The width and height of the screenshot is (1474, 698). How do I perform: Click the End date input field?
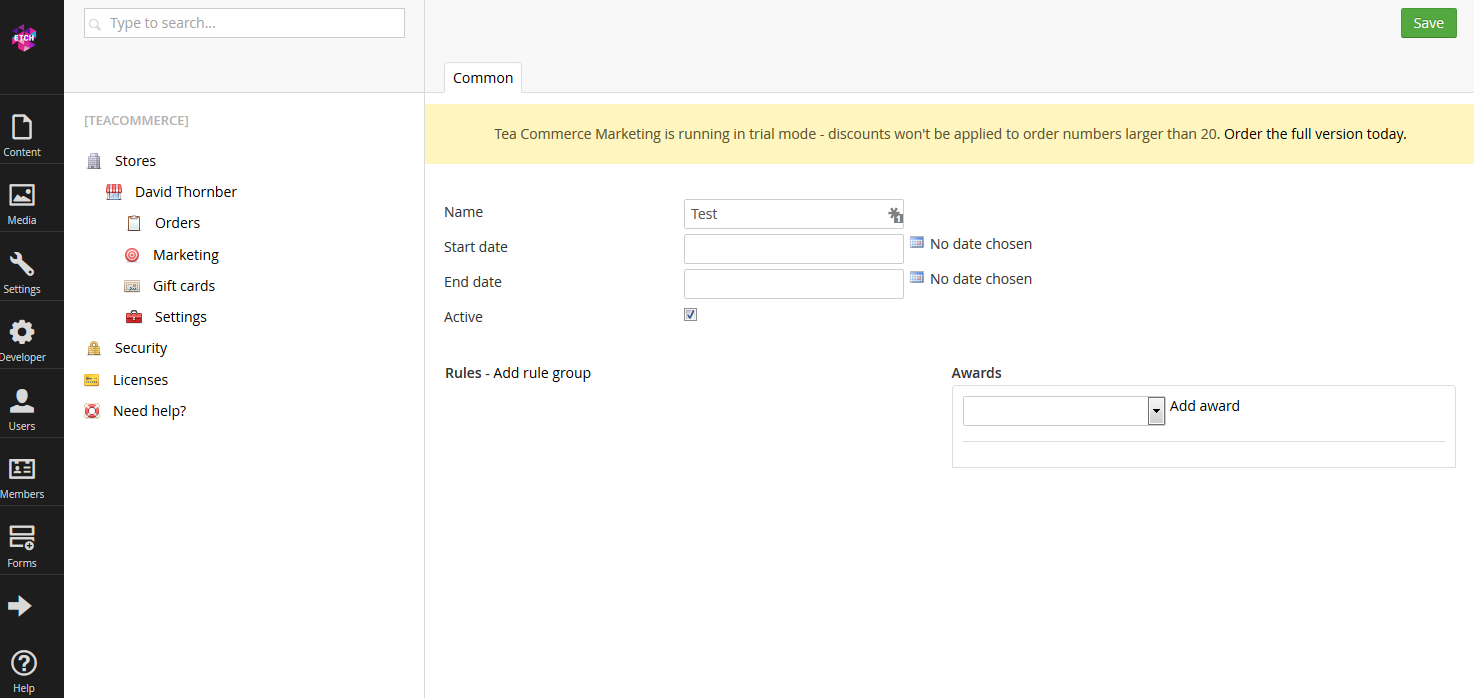click(x=794, y=284)
